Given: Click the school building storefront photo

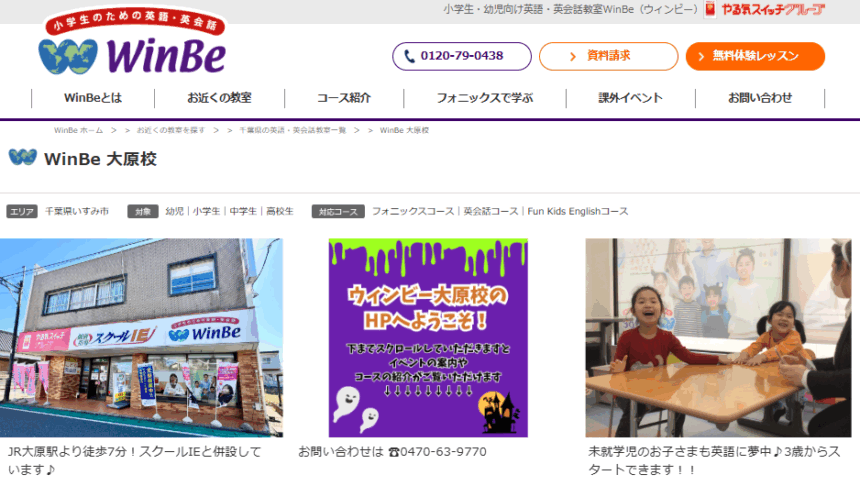Looking at the screenshot, I should tap(141, 337).
